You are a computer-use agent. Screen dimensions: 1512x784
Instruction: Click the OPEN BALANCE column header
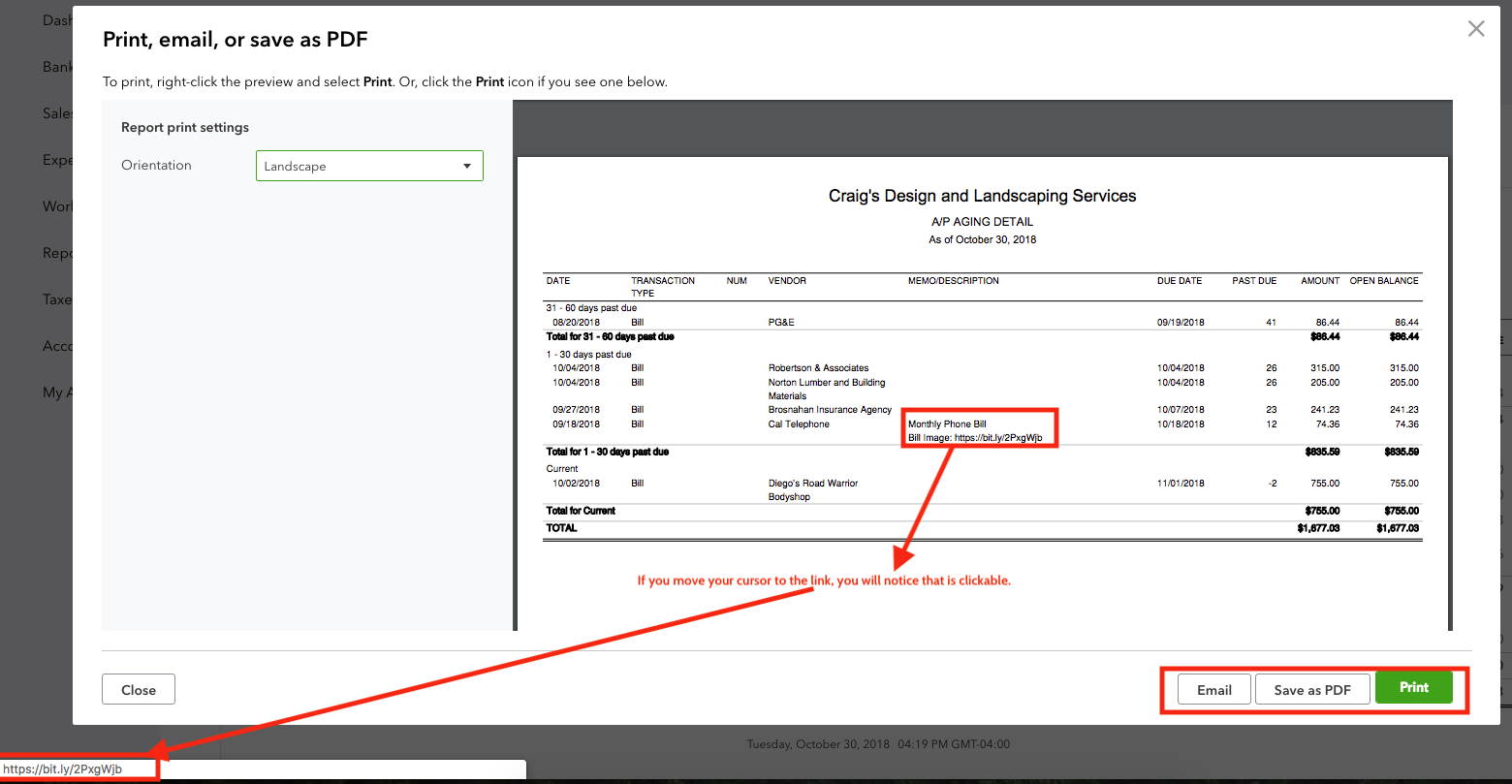click(1384, 281)
